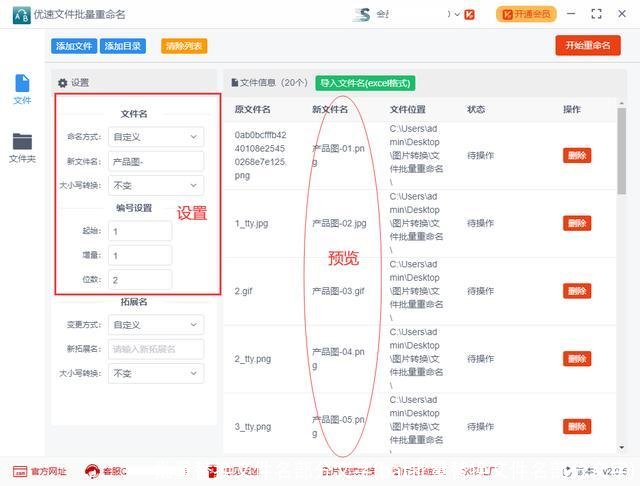Click the 新文件名 input with 产品图-
The image size is (640, 486).
pos(156,162)
